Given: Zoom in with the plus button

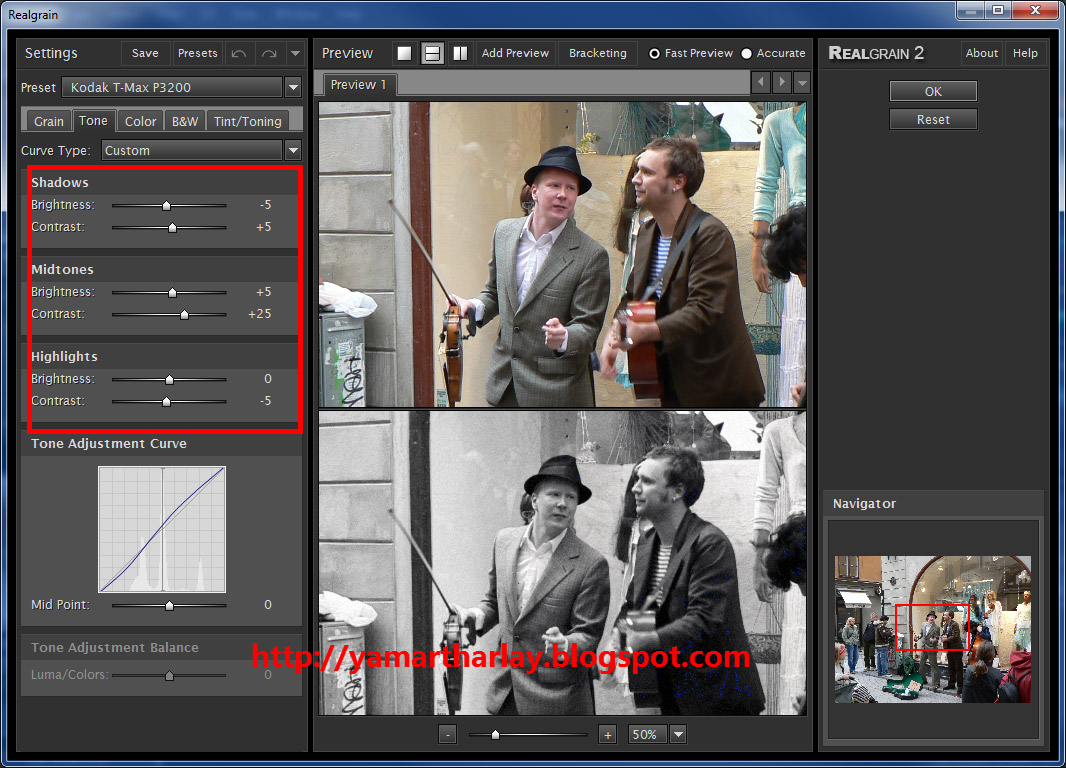Looking at the screenshot, I should point(608,734).
